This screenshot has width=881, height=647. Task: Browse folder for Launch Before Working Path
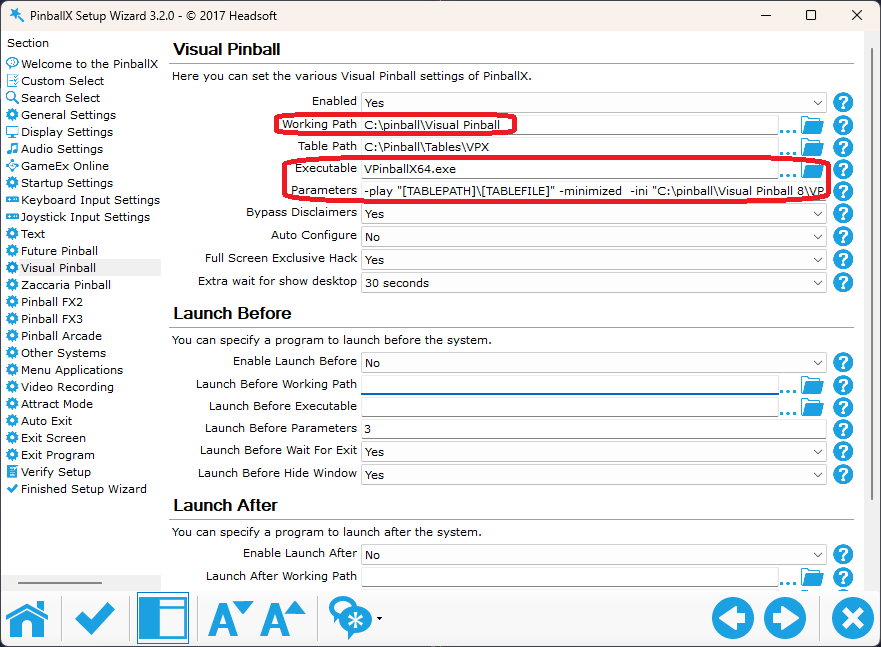point(812,385)
